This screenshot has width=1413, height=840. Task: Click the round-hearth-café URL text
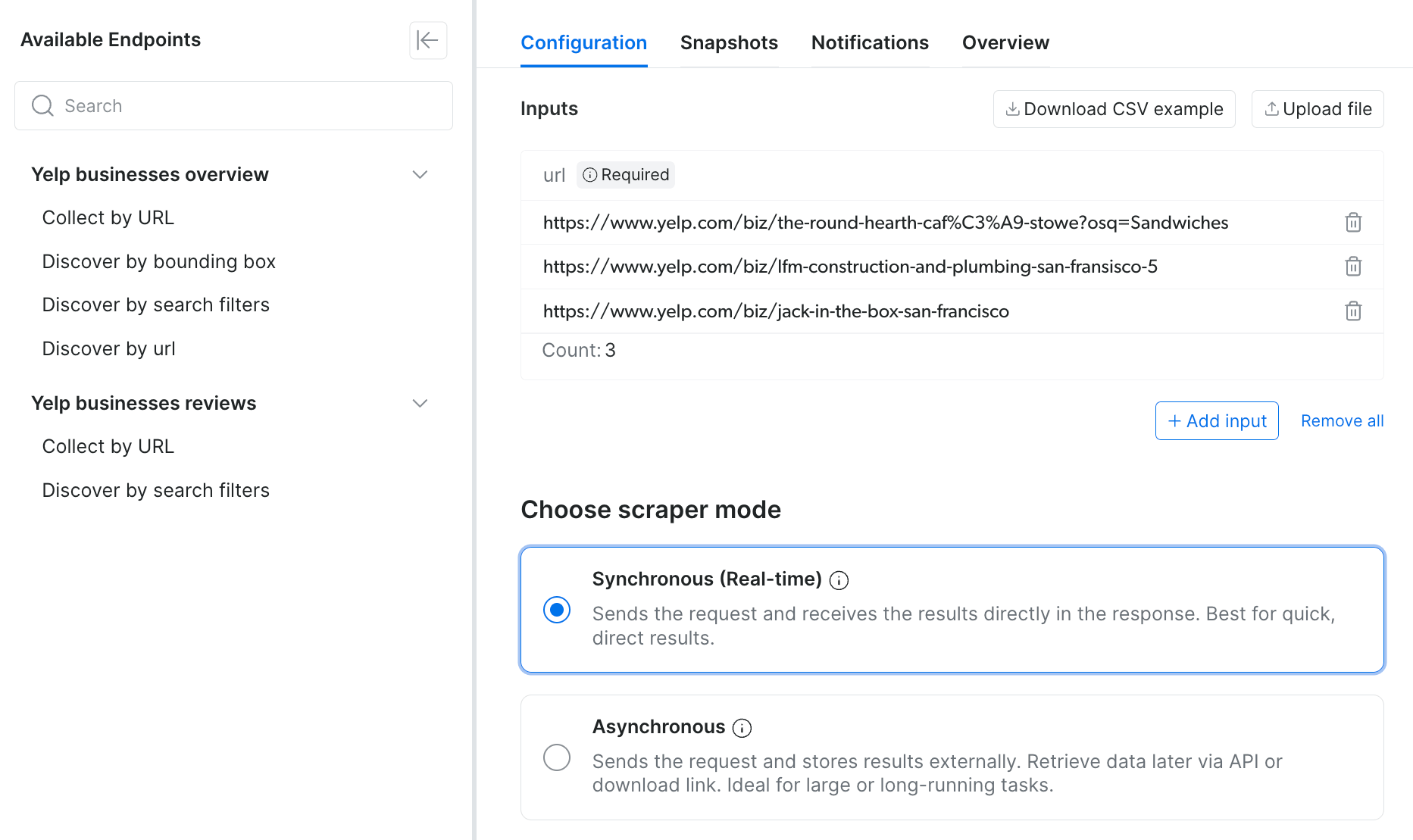point(886,223)
